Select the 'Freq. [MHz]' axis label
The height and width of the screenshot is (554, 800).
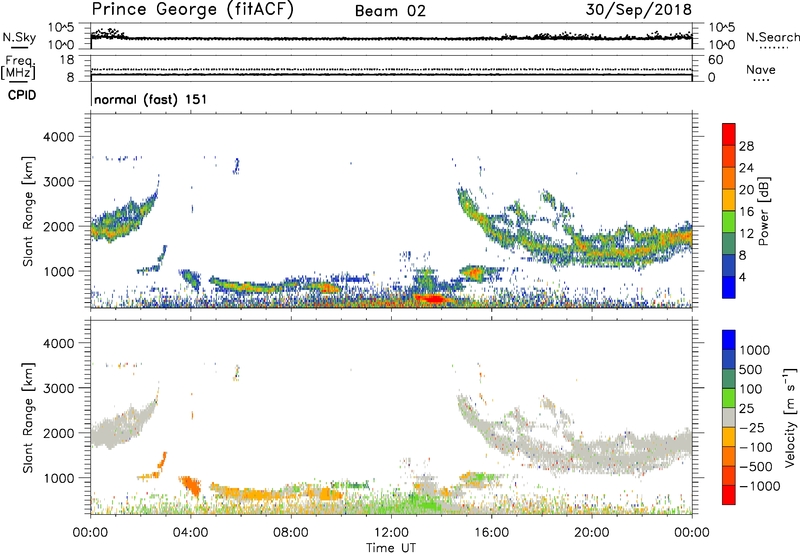[x=18, y=68]
